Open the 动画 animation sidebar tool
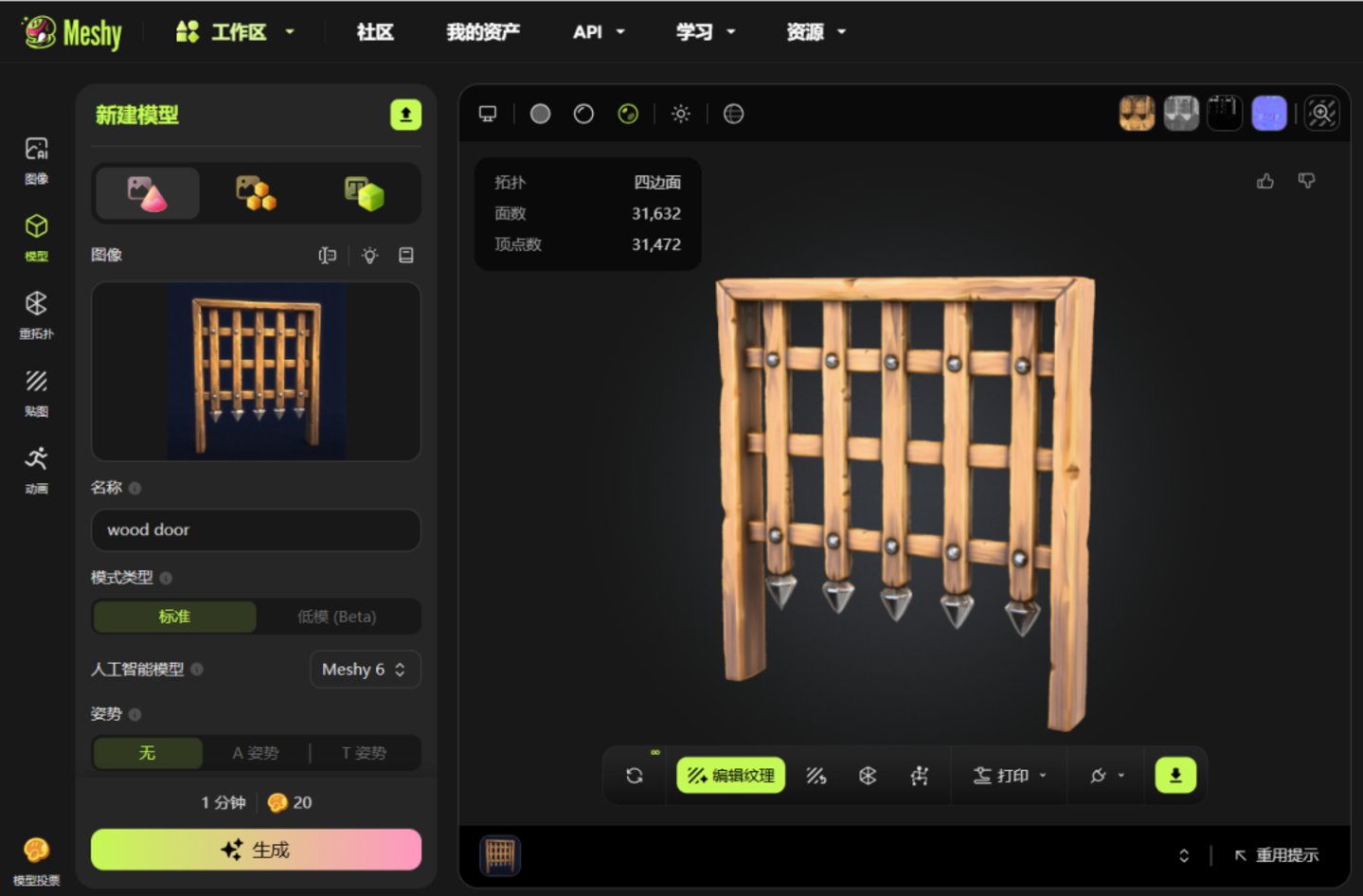1363x896 pixels. (36, 470)
